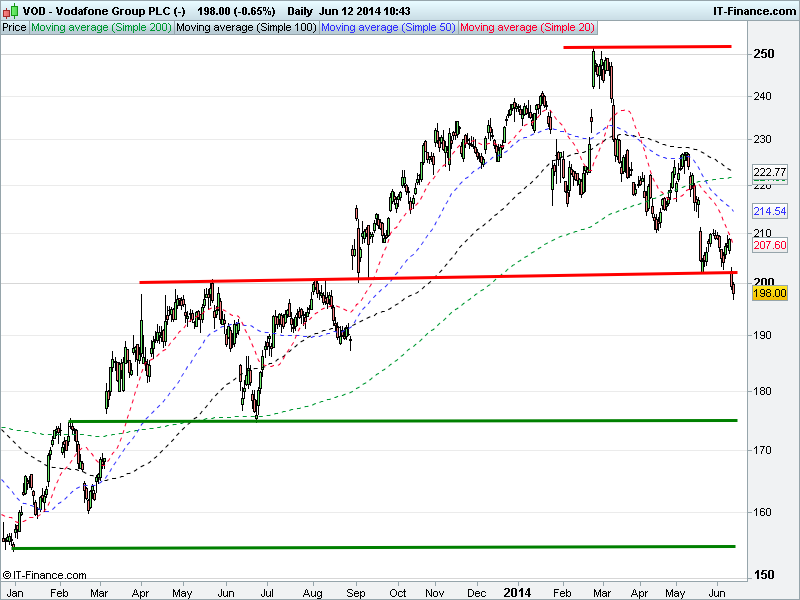Screen dimensions: 800x600
Task: Click the IT-Finance.com link at top right
Action: pyautogui.click(x=754, y=9)
